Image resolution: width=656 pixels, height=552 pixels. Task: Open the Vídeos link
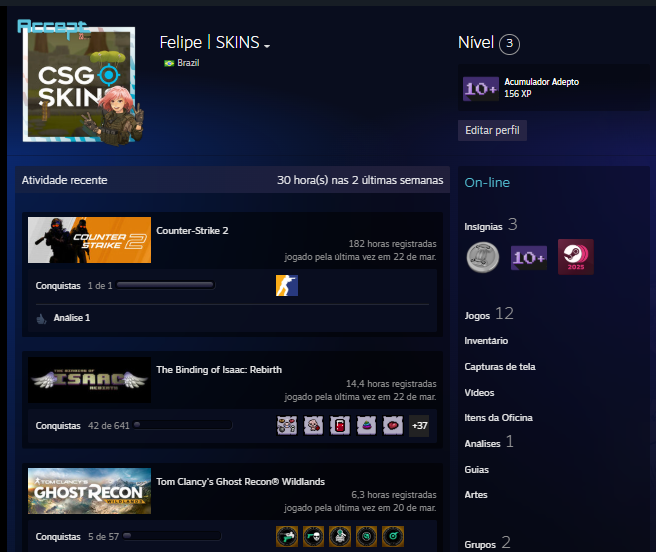coord(479,393)
